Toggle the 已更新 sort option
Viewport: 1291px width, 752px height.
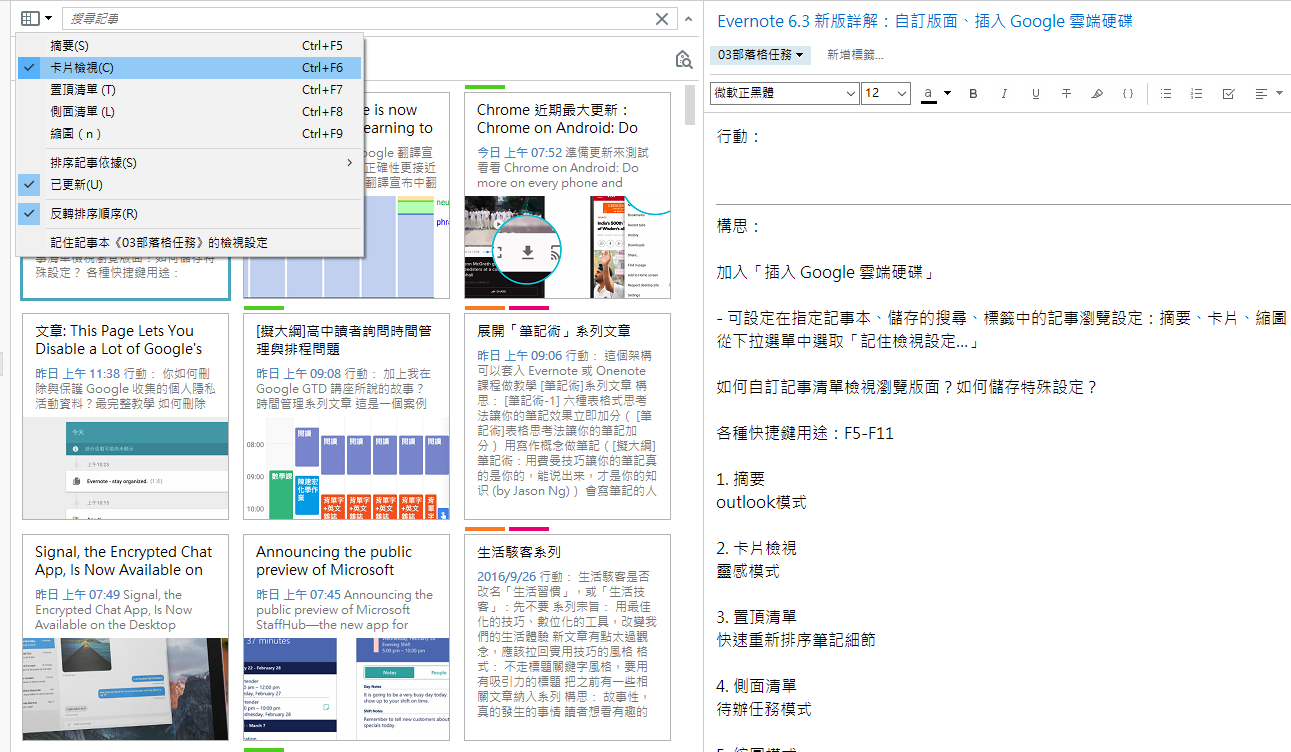point(190,185)
